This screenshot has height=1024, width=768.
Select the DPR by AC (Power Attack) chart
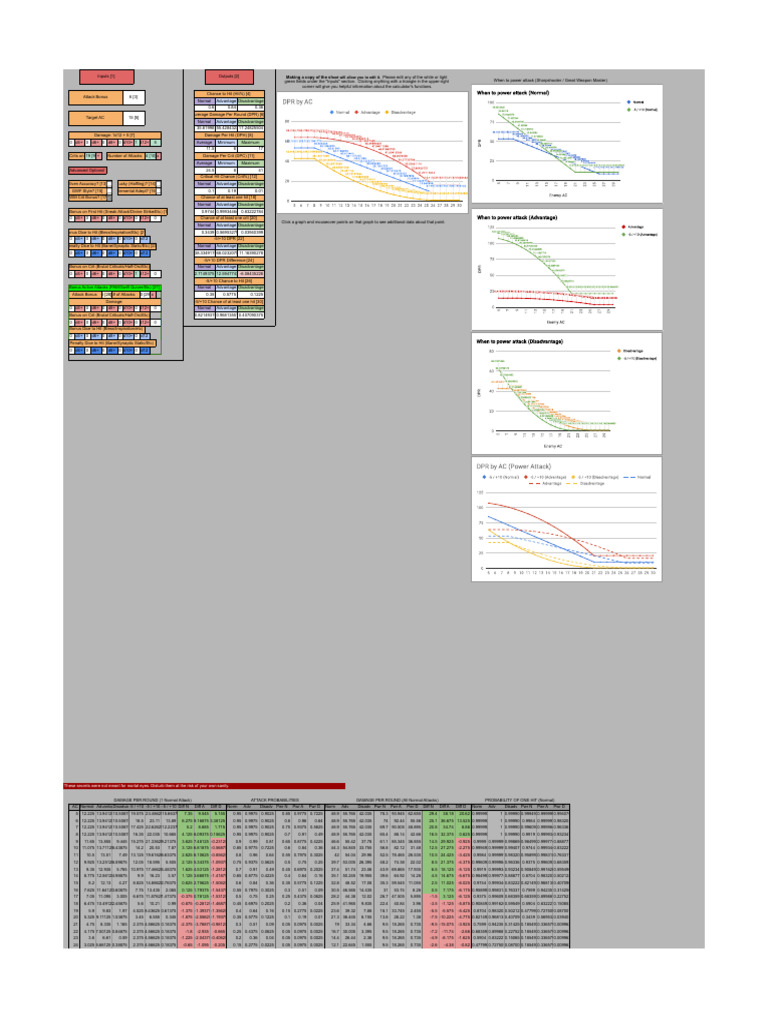[567, 519]
